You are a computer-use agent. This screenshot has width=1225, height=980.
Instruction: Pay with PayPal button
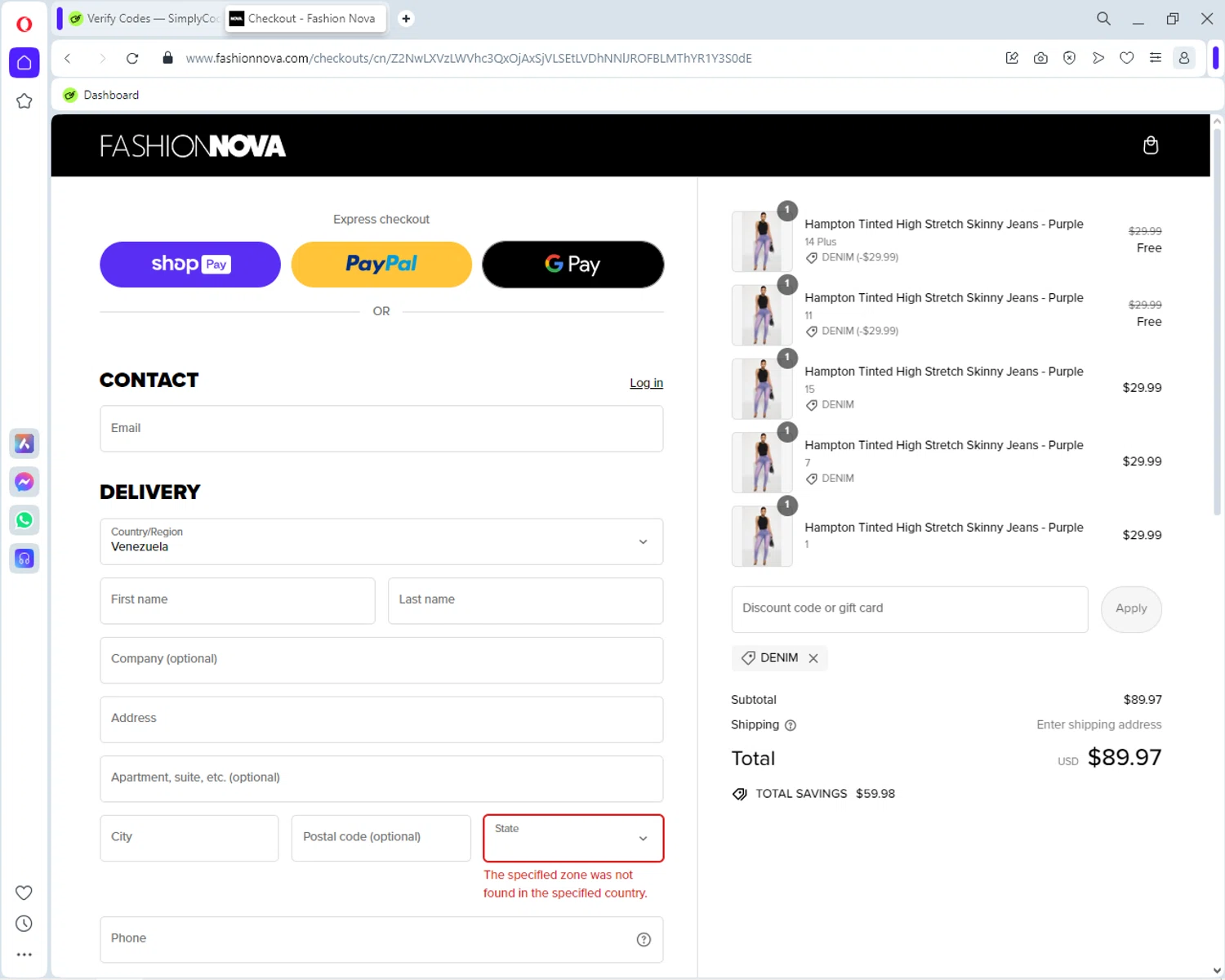(381, 265)
